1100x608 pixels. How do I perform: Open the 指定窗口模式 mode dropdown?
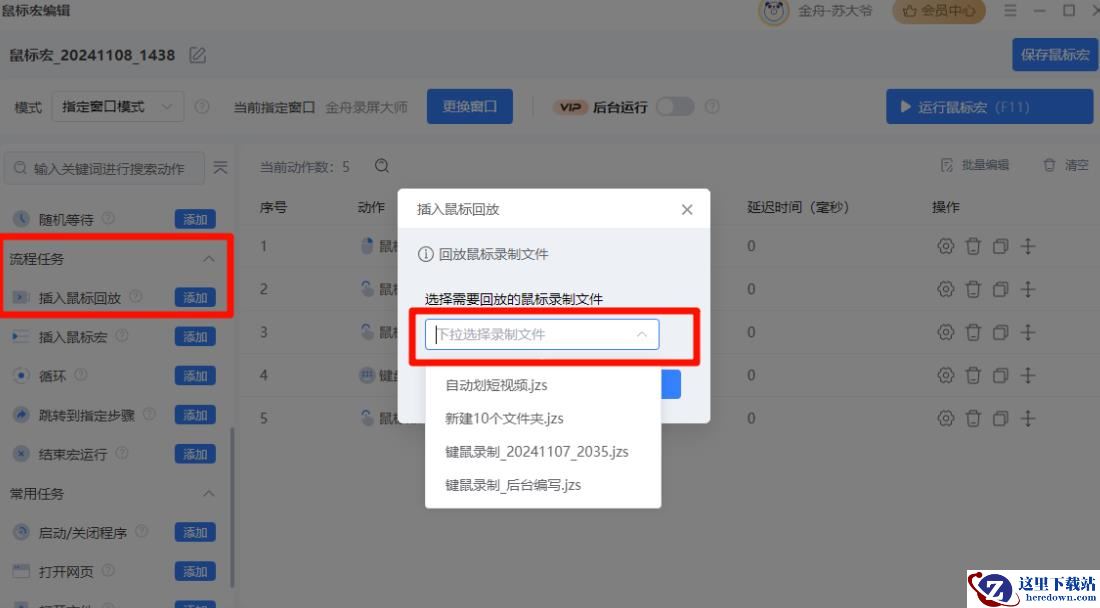point(118,107)
